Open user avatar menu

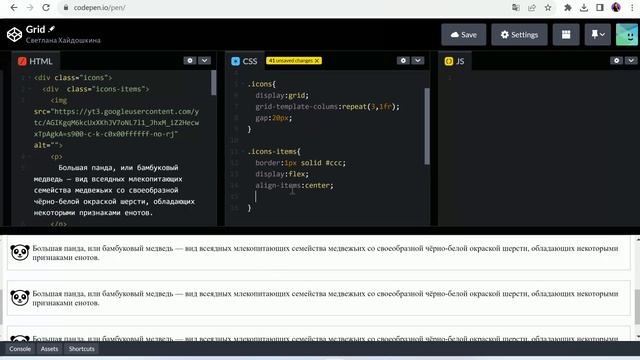tap(627, 35)
